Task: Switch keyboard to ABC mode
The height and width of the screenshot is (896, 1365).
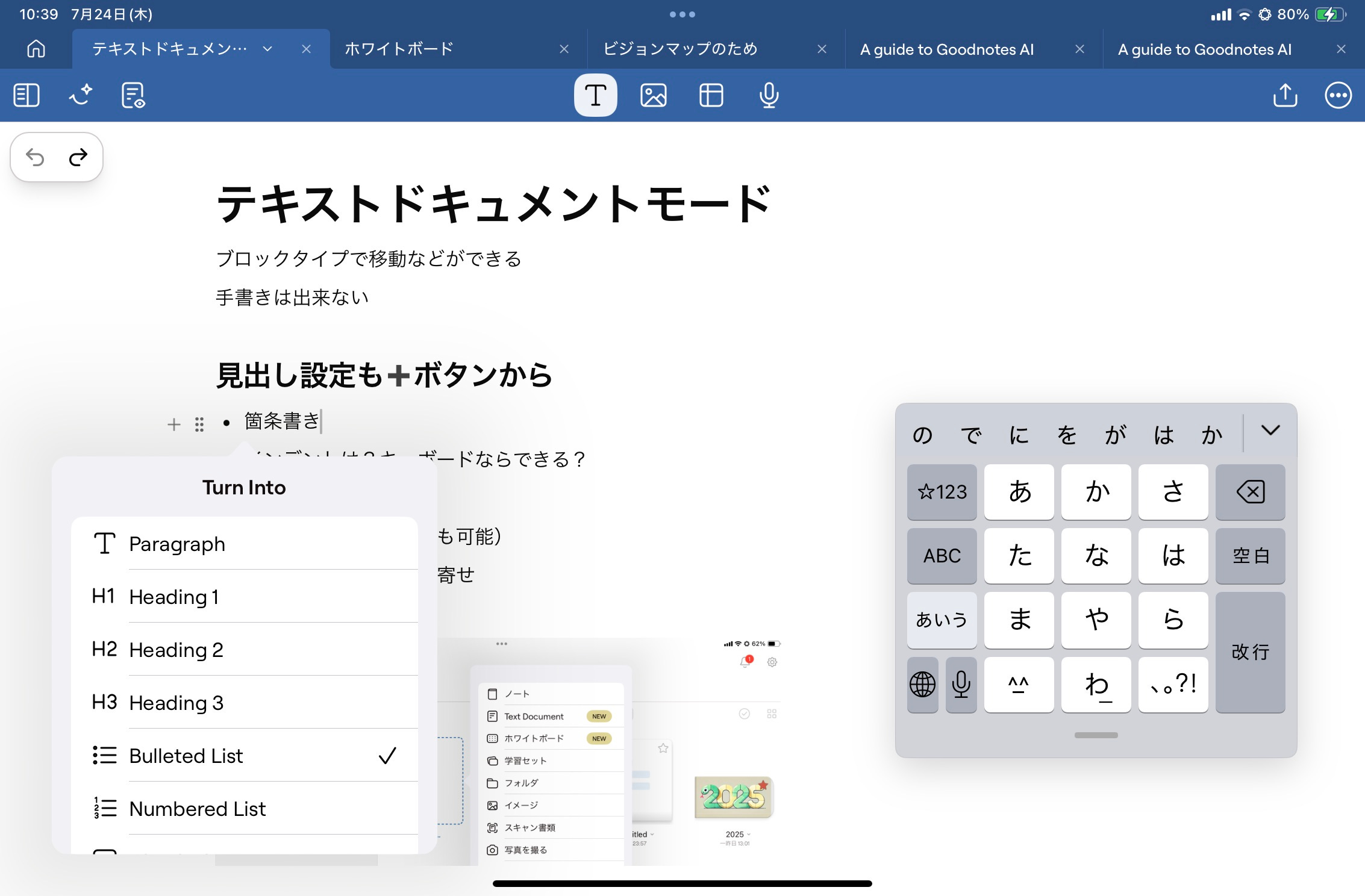Action: pyautogui.click(x=942, y=555)
